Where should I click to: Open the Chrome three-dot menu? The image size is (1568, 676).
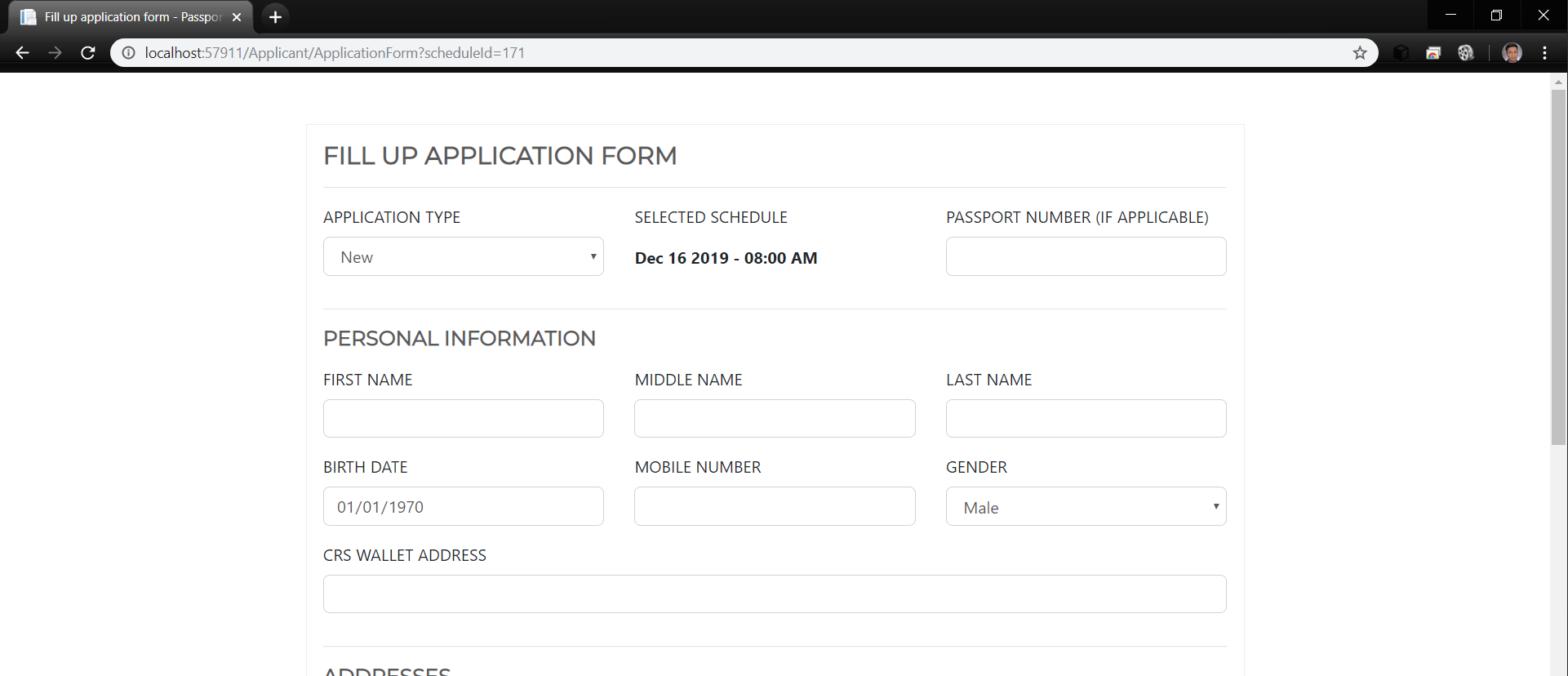[1545, 53]
